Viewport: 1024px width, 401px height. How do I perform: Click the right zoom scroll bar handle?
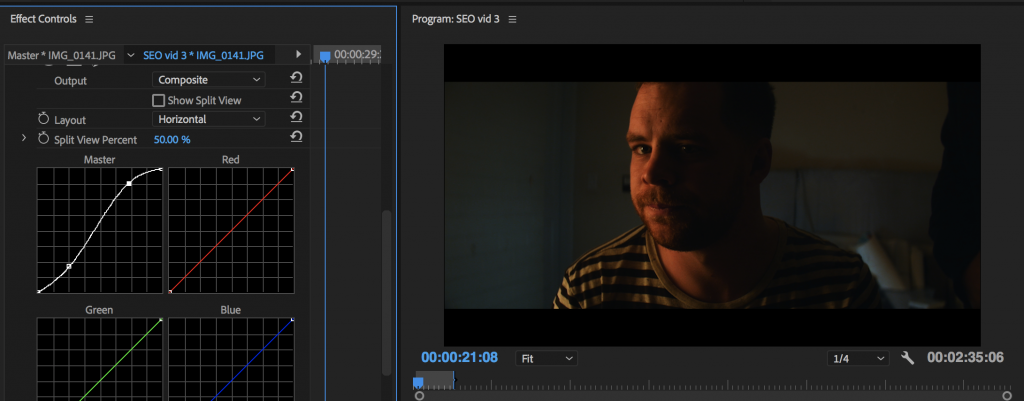point(1006,396)
